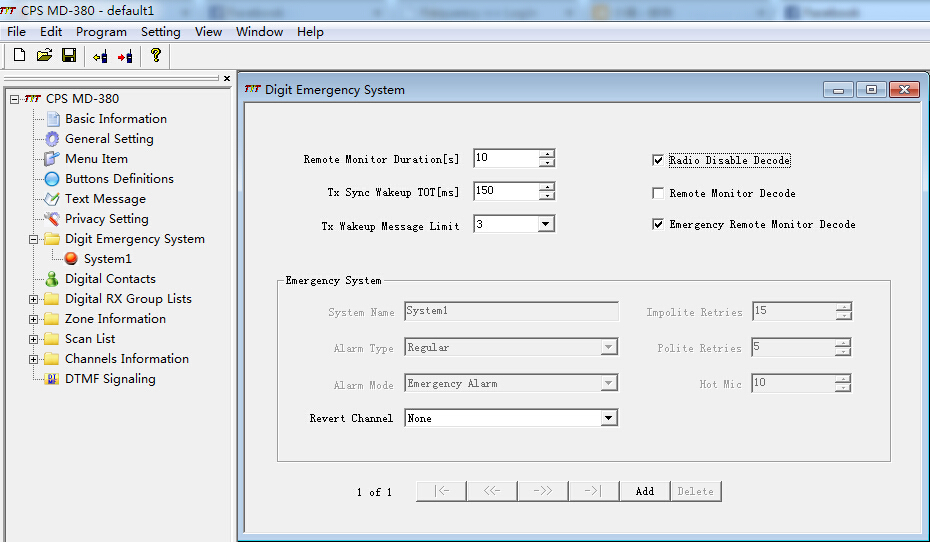The image size is (930, 542).
Task: Click the Help question mark toolbar icon
Action: tap(156, 55)
